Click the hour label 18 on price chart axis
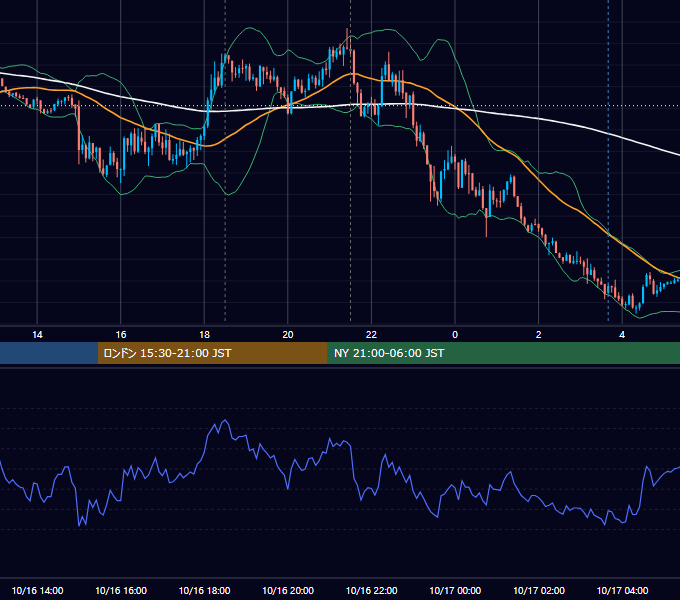The image size is (680, 600). [204, 335]
